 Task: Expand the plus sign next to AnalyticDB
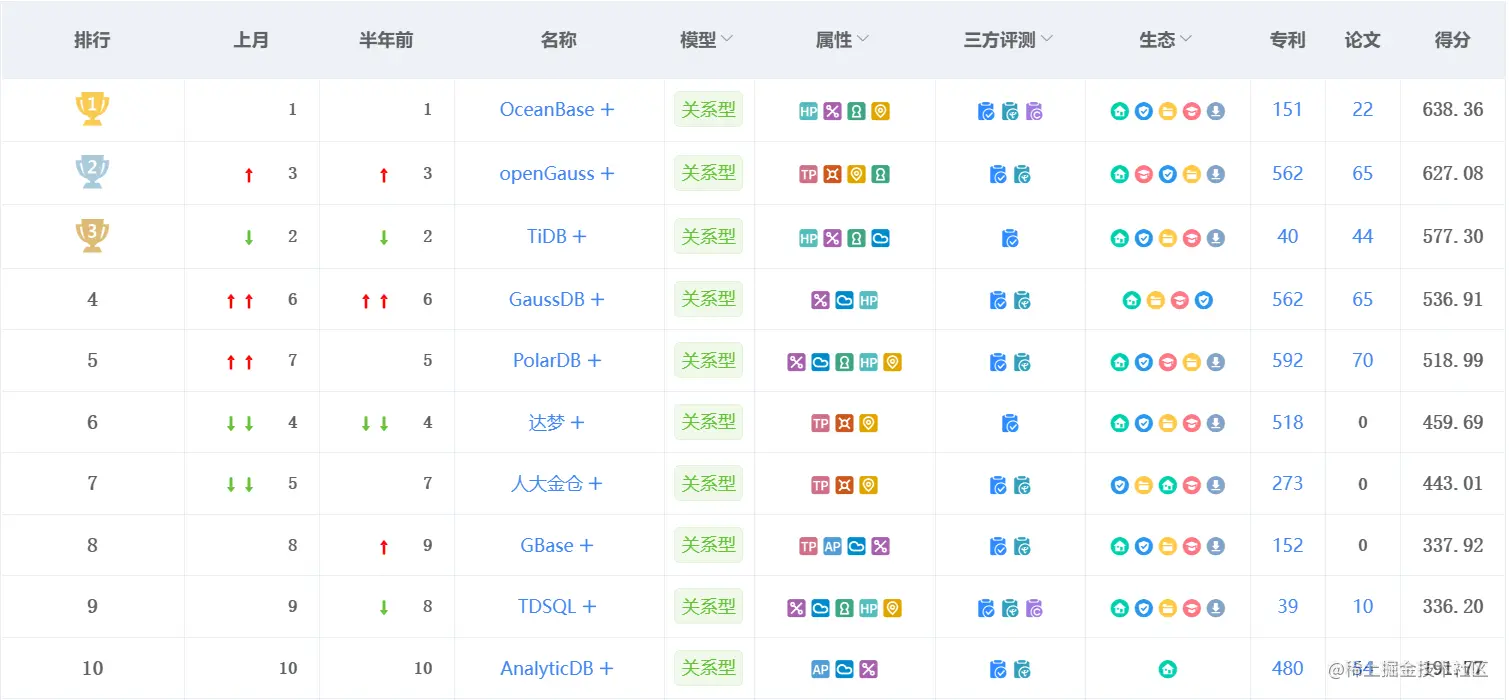click(606, 669)
